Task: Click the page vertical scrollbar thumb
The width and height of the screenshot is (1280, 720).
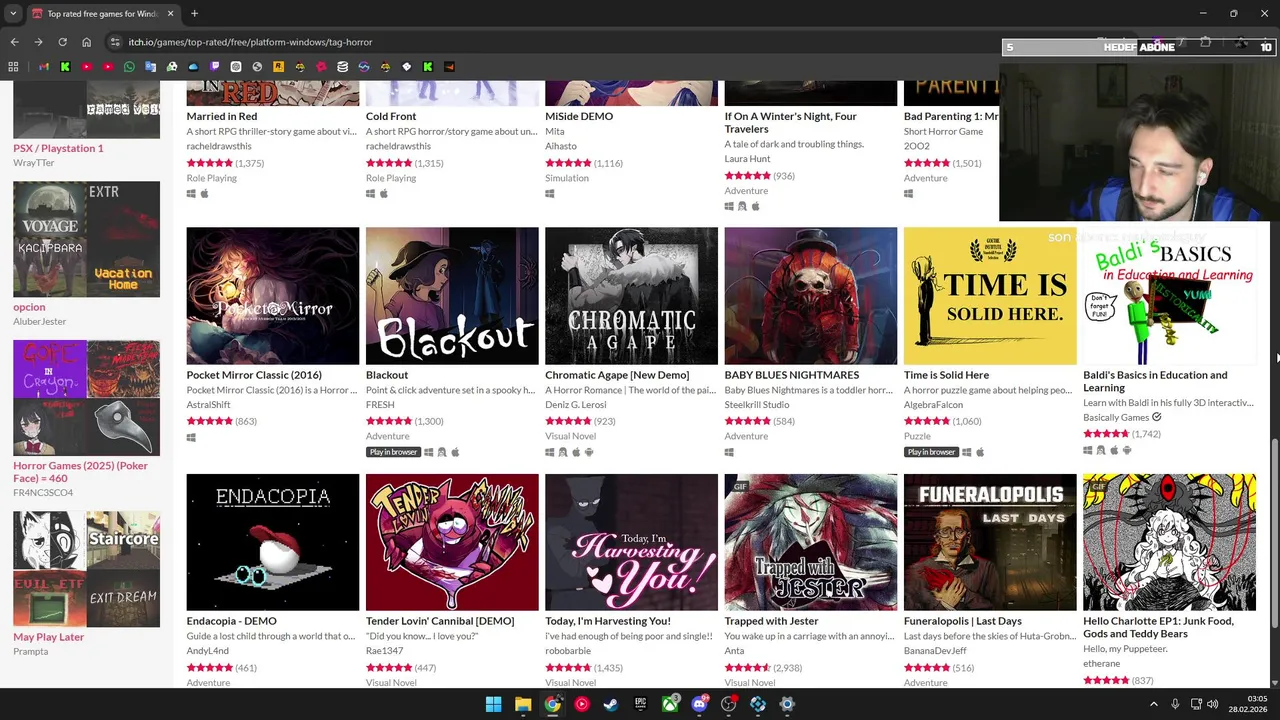Action: click(x=1274, y=532)
